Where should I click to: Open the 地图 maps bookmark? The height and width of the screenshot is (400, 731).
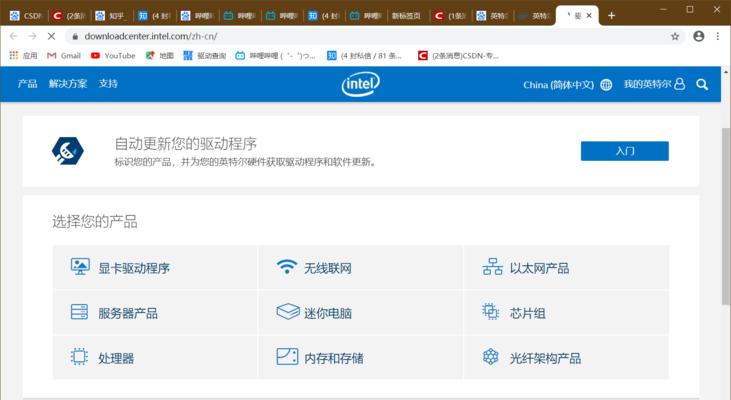tap(159, 55)
